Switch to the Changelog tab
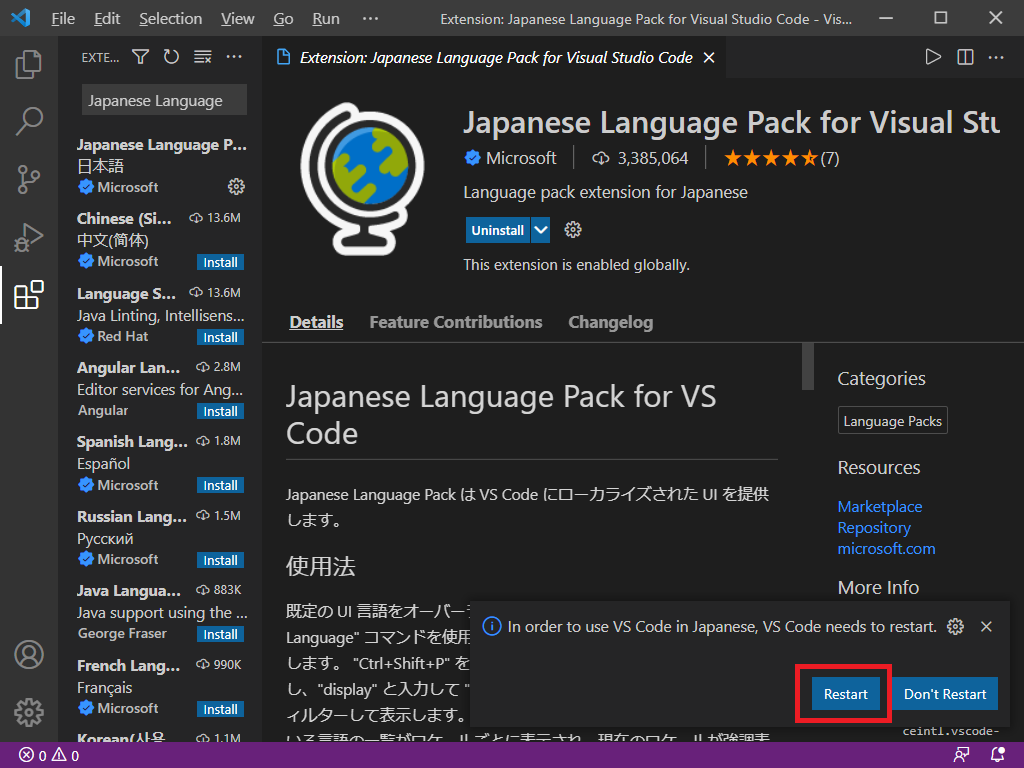The image size is (1024, 768). pyautogui.click(x=611, y=322)
